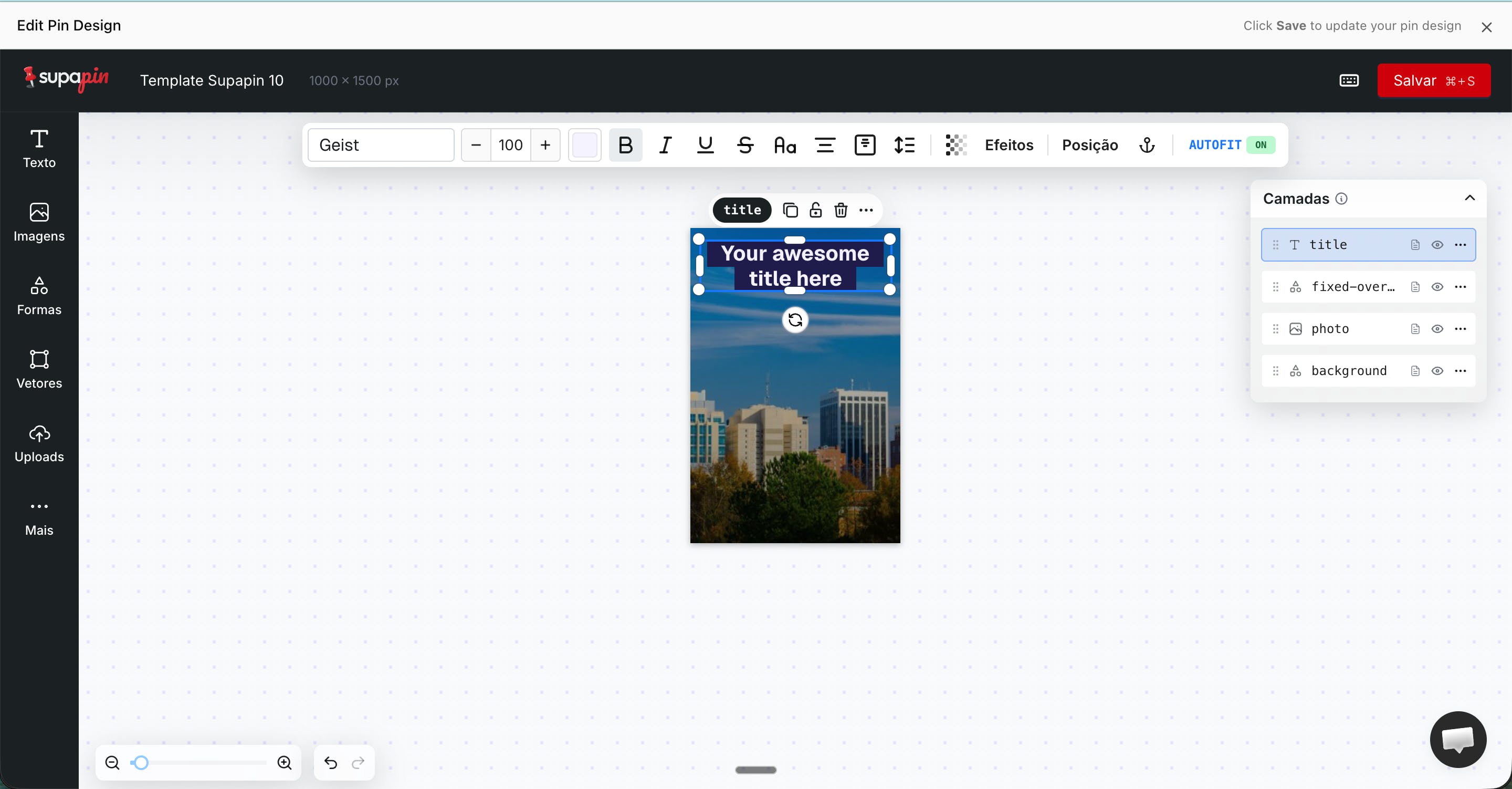1512x789 pixels.
Task: Open the Efeitos menu
Action: (1009, 145)
